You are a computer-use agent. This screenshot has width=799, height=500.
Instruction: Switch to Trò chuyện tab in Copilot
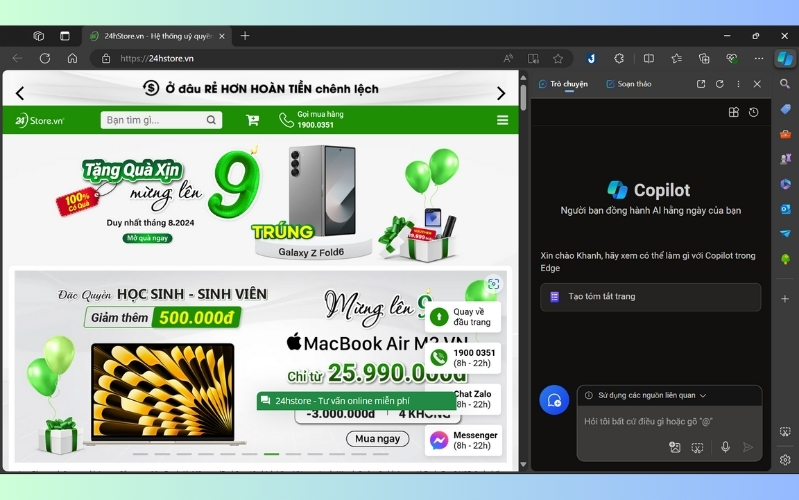(x=563, y=84)
